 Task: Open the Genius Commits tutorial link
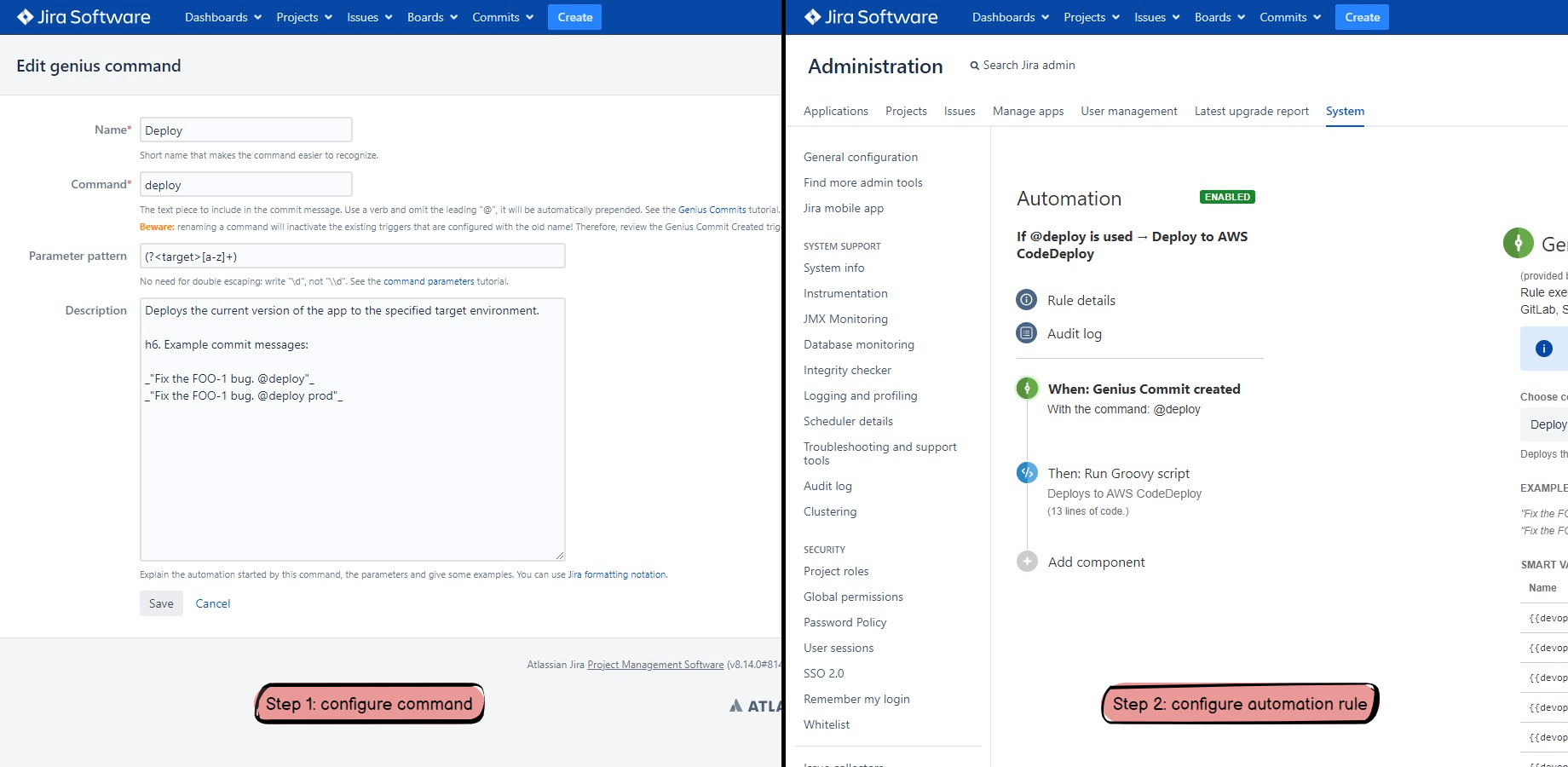click(x=712, y=210)
